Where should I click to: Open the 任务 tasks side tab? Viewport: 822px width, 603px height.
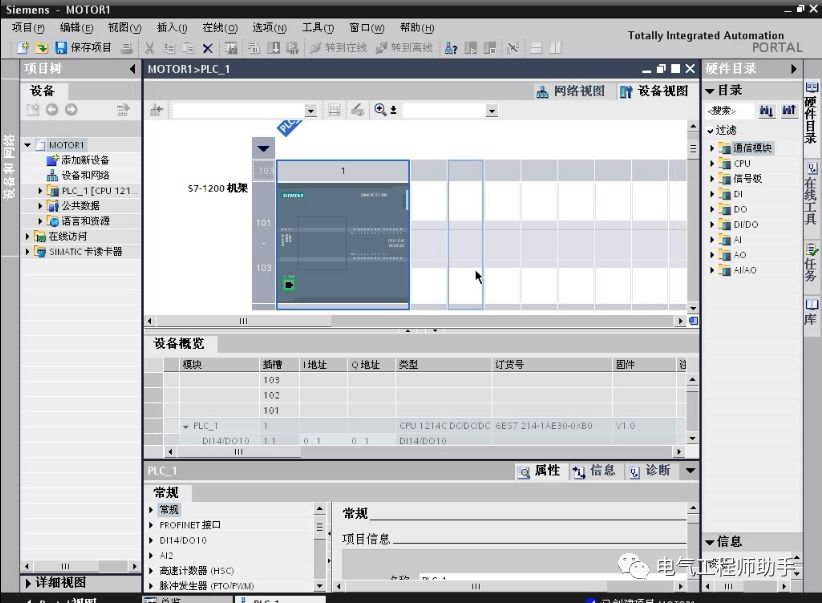pyautogui.click(x=811, y=263)
